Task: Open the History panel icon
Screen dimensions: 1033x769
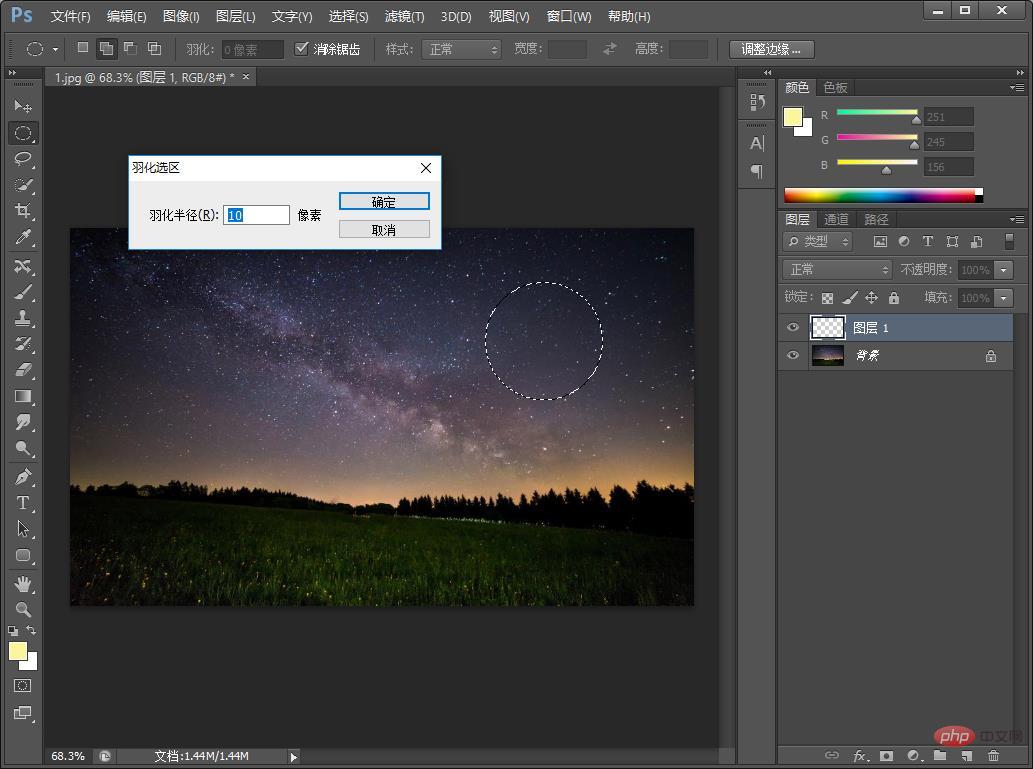Action: click(x=757, y=101)
